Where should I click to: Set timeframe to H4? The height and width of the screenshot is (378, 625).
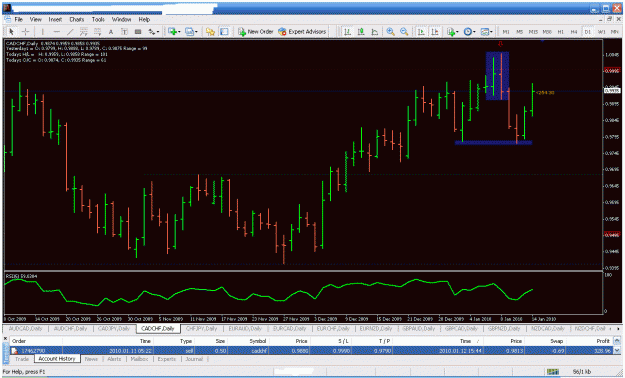pos(574,32)
